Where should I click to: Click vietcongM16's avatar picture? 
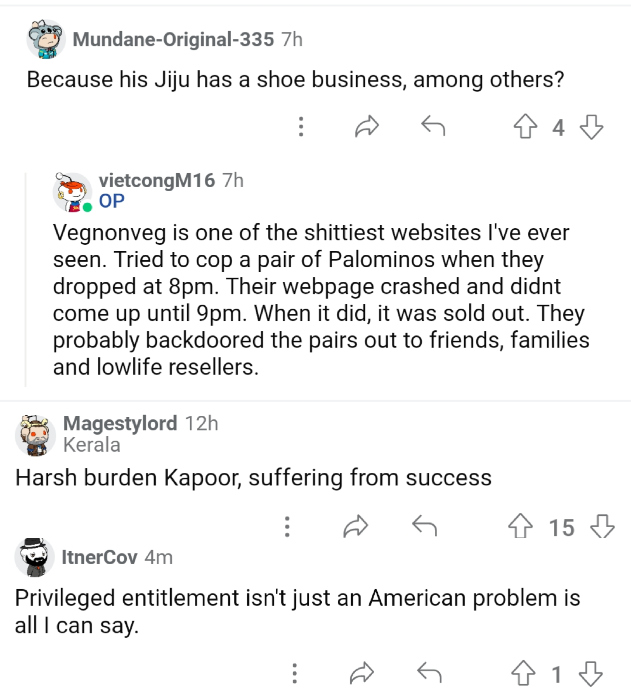tap(71, 190)
